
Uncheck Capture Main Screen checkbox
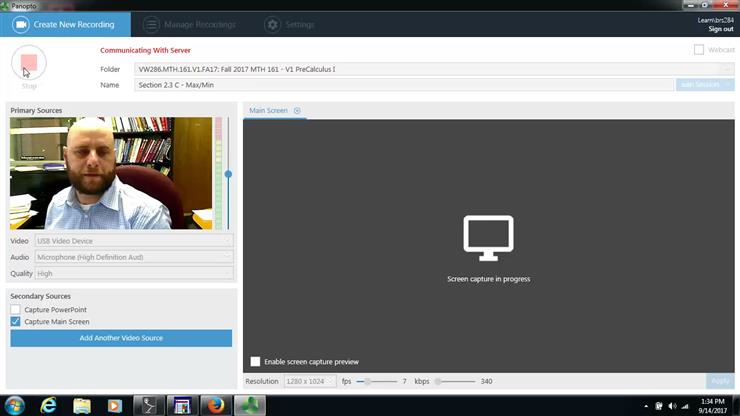16,322
